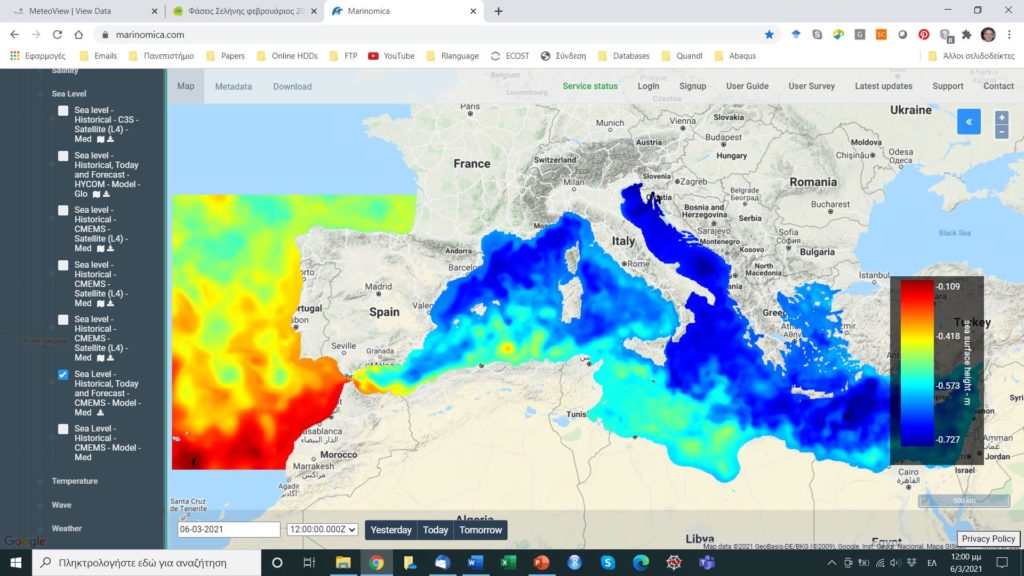The height and width of the screenshot is (576, 1024).
Task: Go to the browser home page
Action: point(78,35)
